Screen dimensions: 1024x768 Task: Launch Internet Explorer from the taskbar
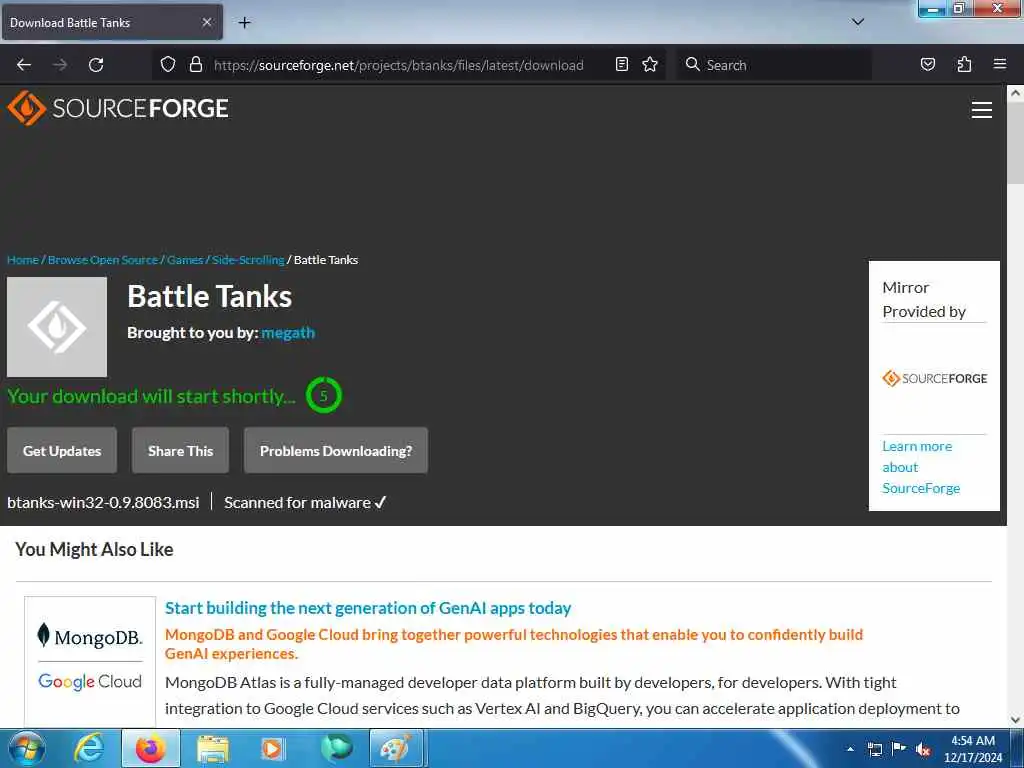click(89, 749)
